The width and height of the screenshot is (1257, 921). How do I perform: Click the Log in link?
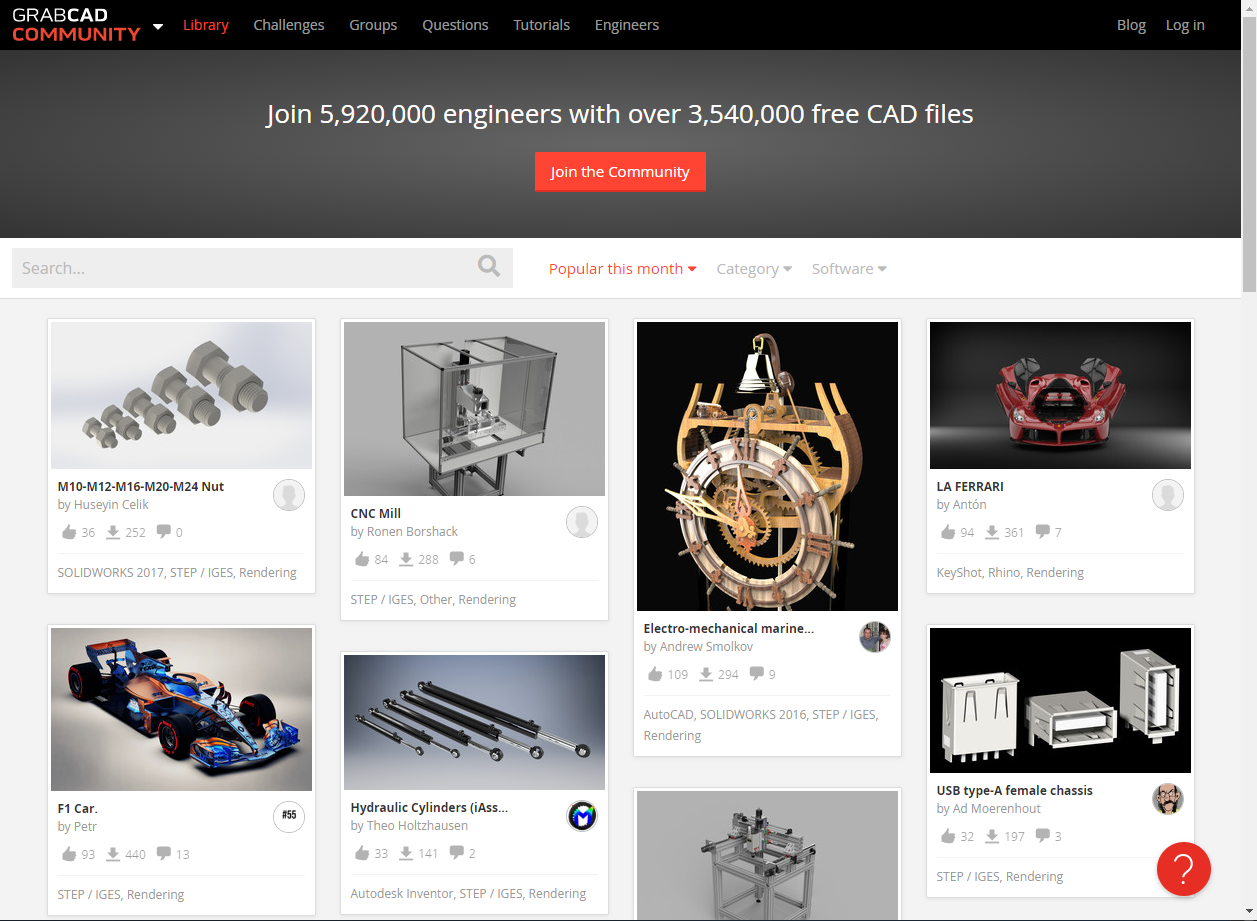pyautogui.click(x=1185, y=25)
